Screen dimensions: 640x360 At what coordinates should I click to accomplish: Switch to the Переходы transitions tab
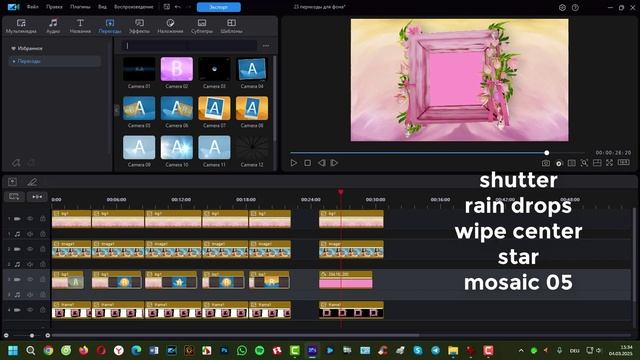pyautogui.click(x=110, y=26)
